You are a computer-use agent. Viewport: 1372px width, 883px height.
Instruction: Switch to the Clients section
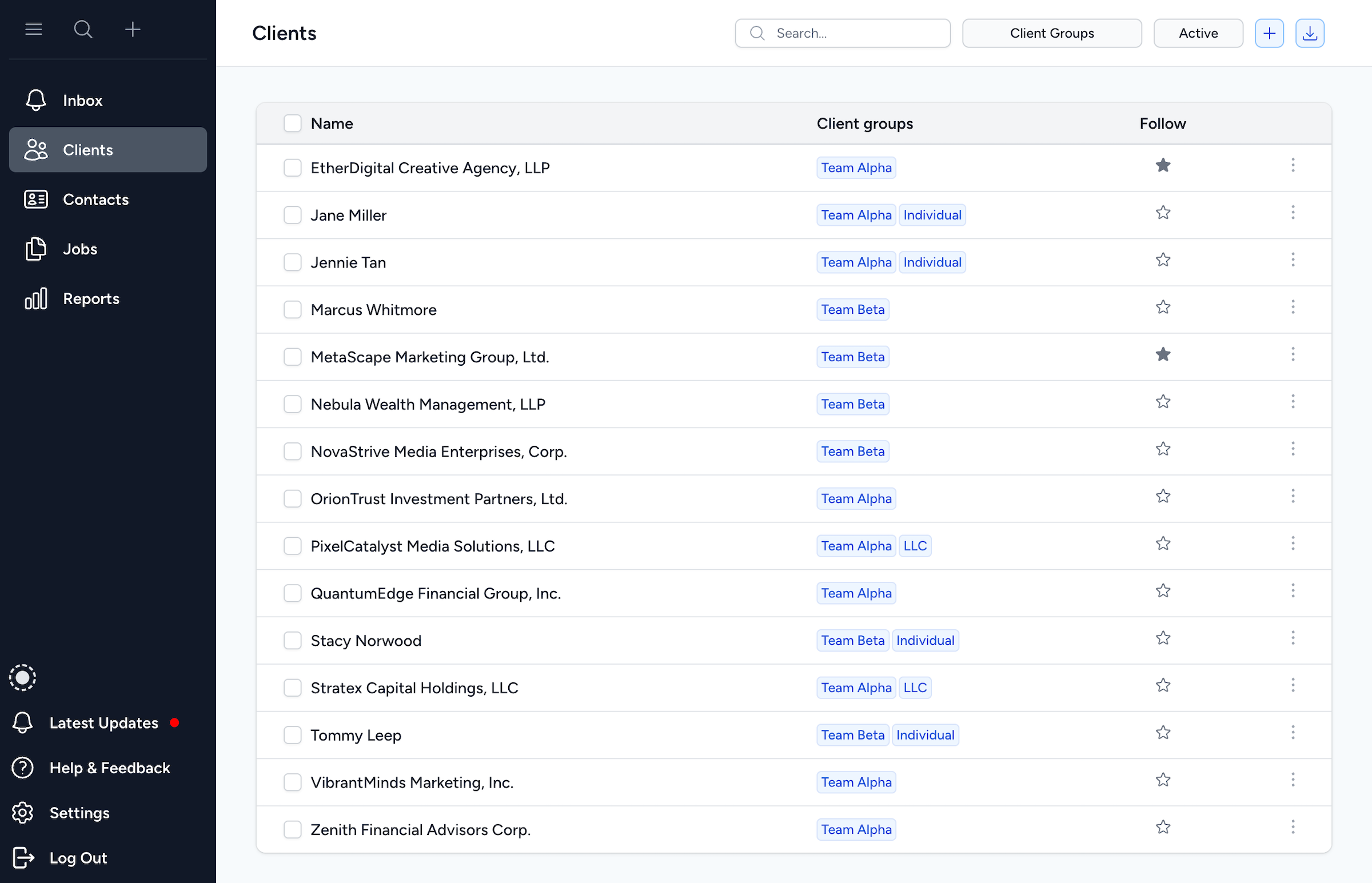87,150
